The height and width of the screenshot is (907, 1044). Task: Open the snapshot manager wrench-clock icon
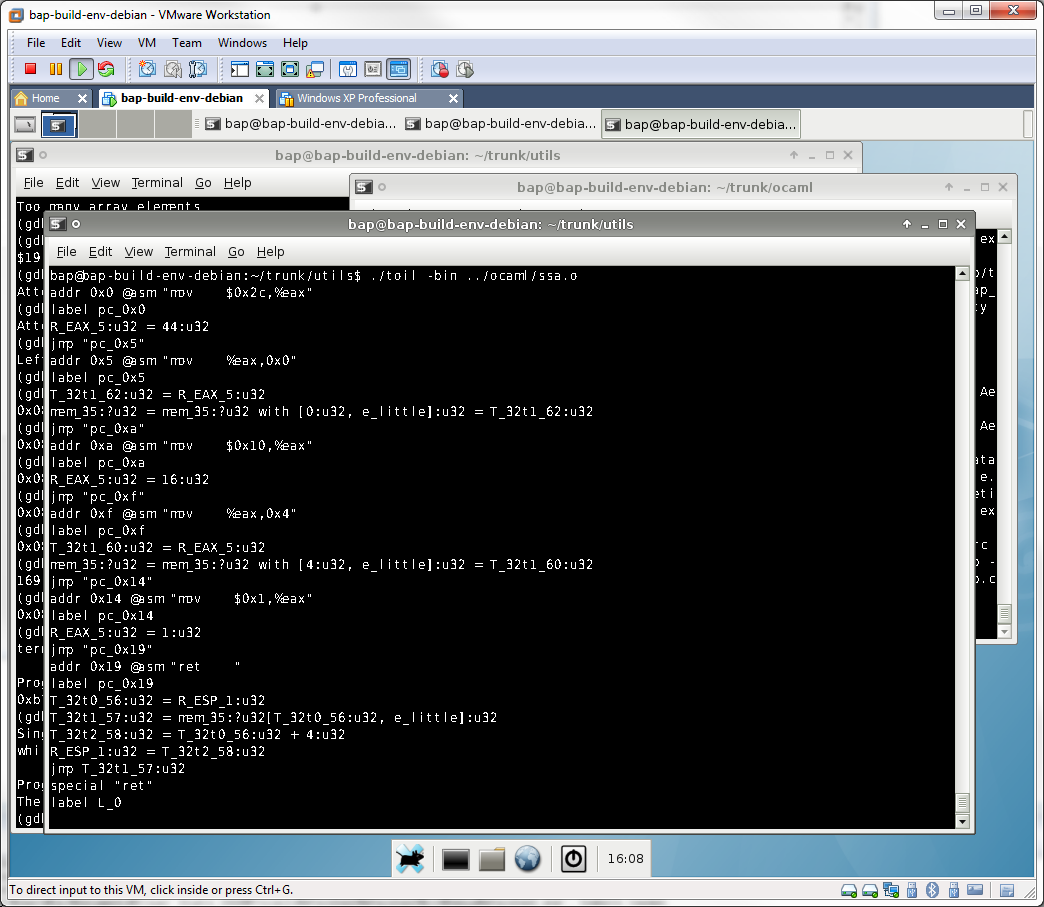click(x=198, y=69)
